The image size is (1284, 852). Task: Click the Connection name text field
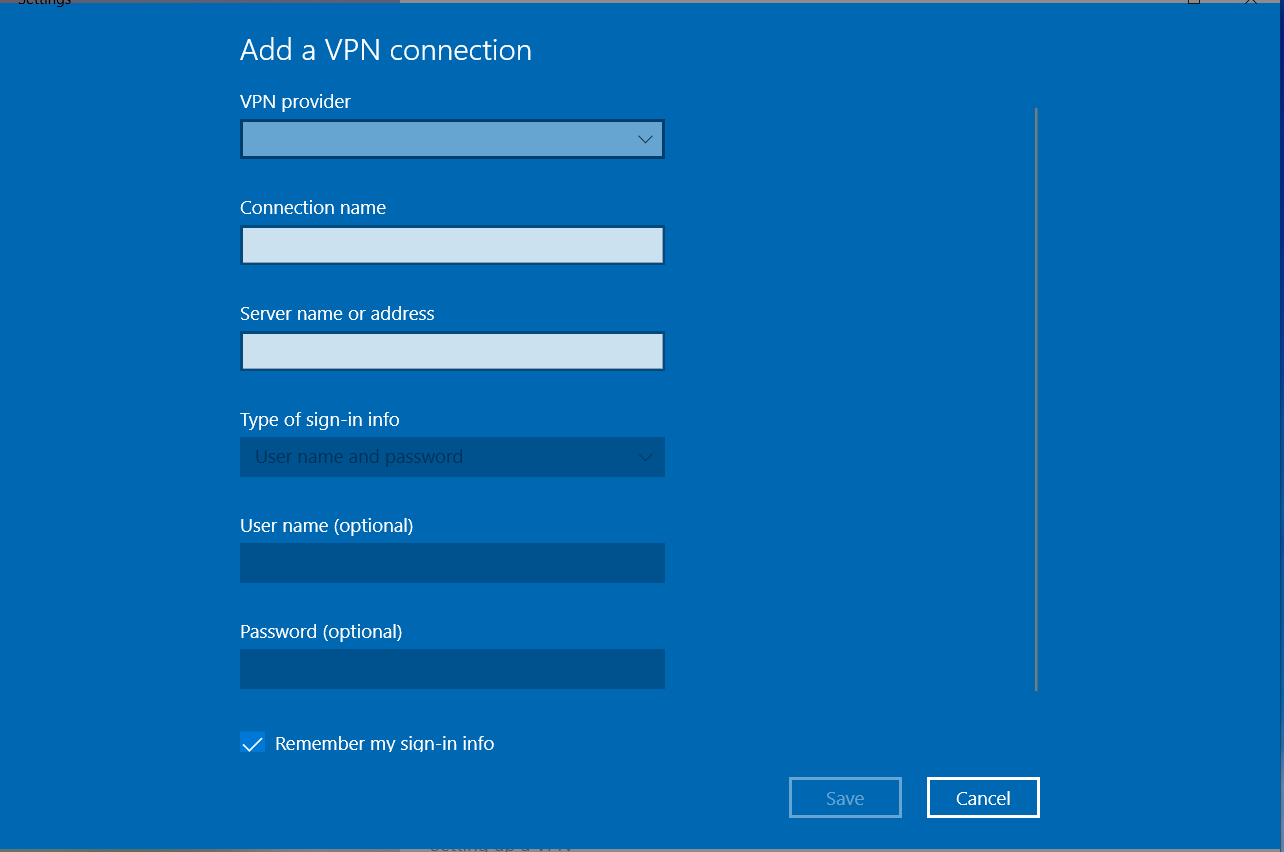click(452, 245)
